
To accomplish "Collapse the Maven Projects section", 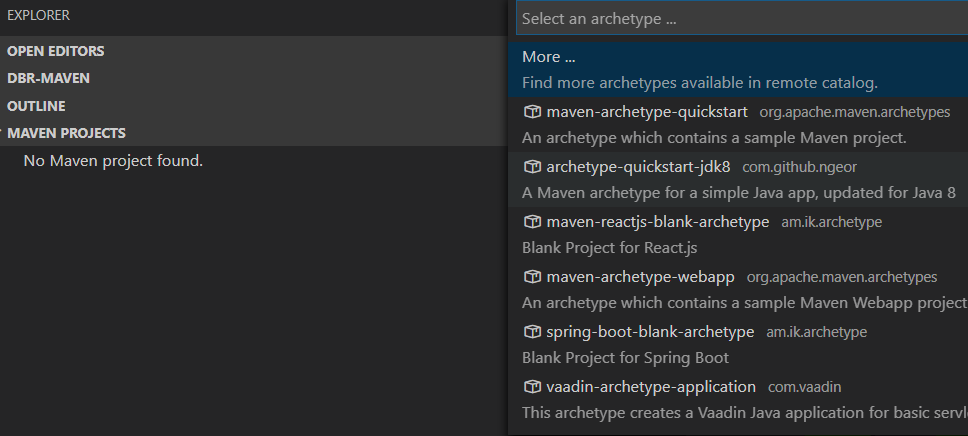I will 66,133.
